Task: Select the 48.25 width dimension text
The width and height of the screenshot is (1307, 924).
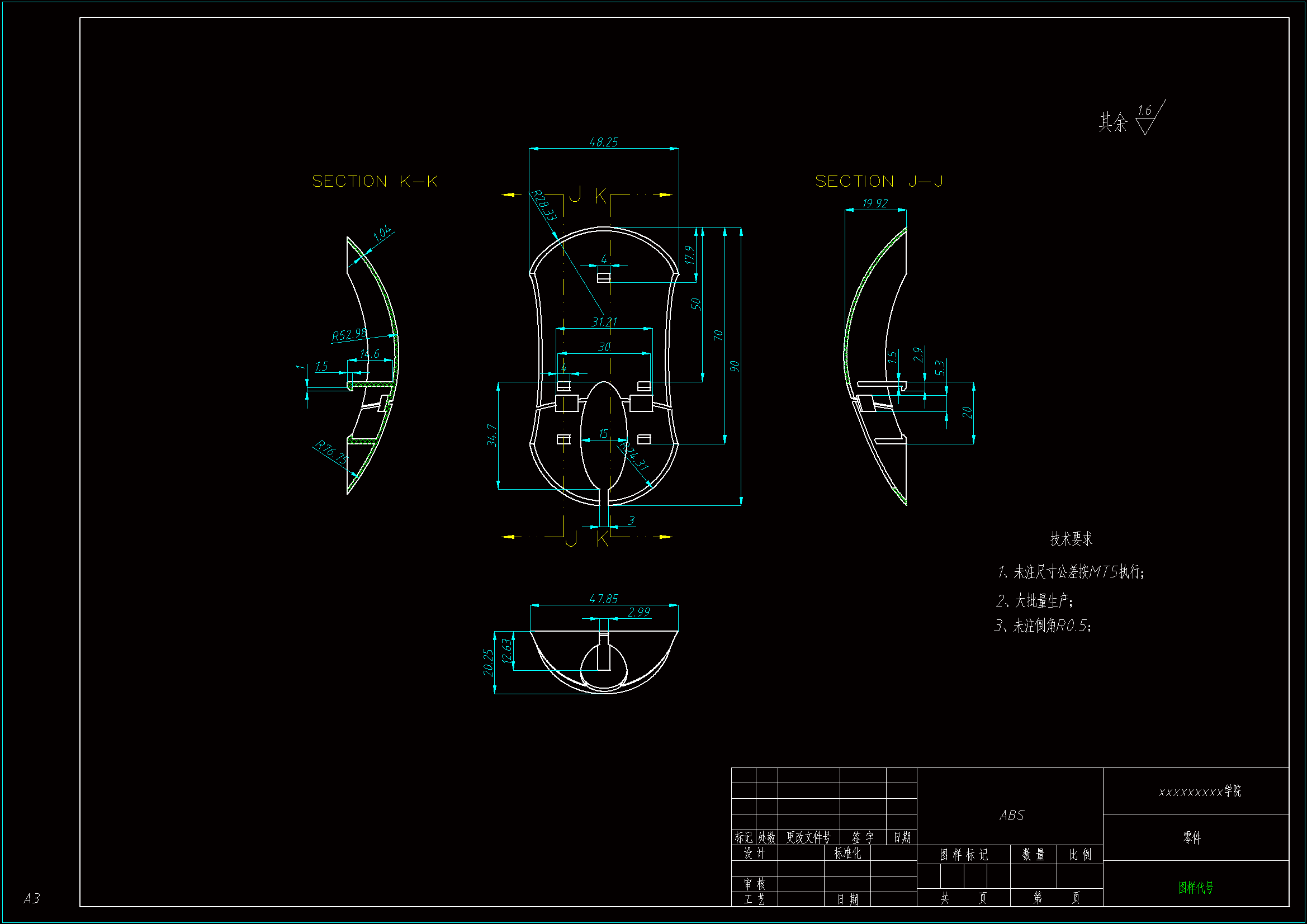Action: coord(603,142)
